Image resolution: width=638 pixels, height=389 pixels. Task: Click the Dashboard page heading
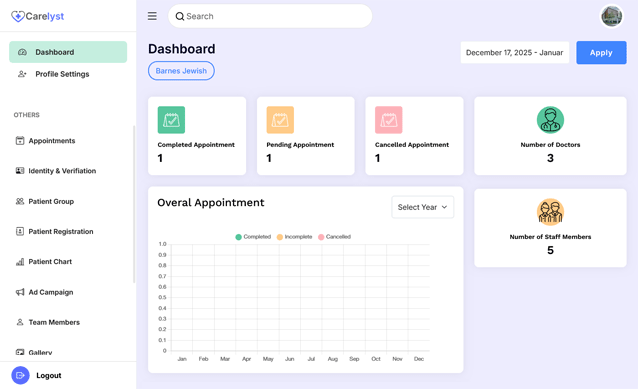pos(181,49)
